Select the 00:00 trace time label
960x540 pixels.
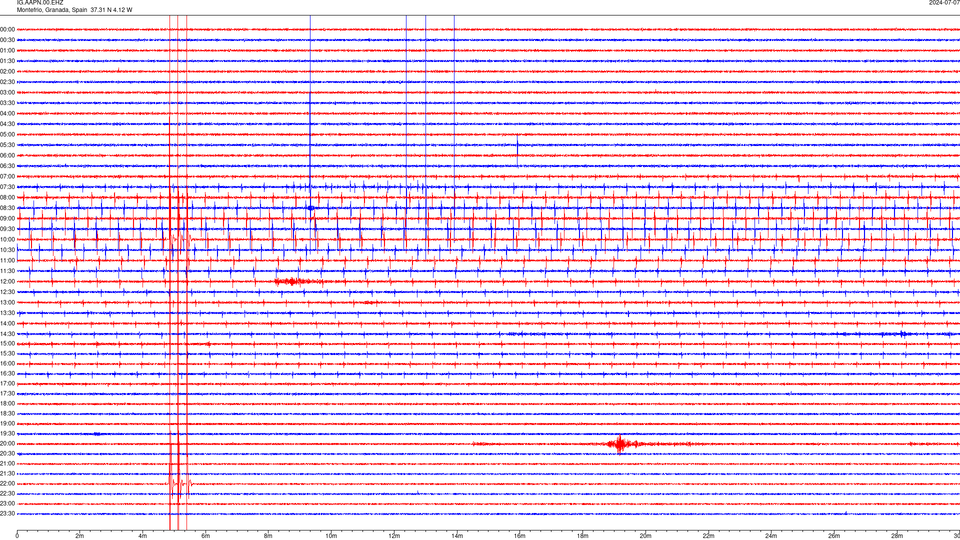7,29
